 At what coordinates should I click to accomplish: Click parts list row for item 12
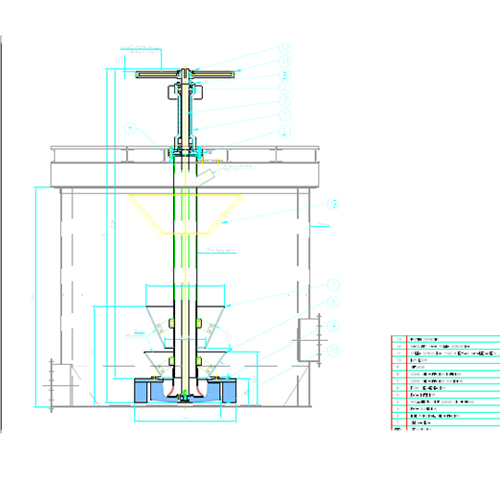[x=446, y=346]
